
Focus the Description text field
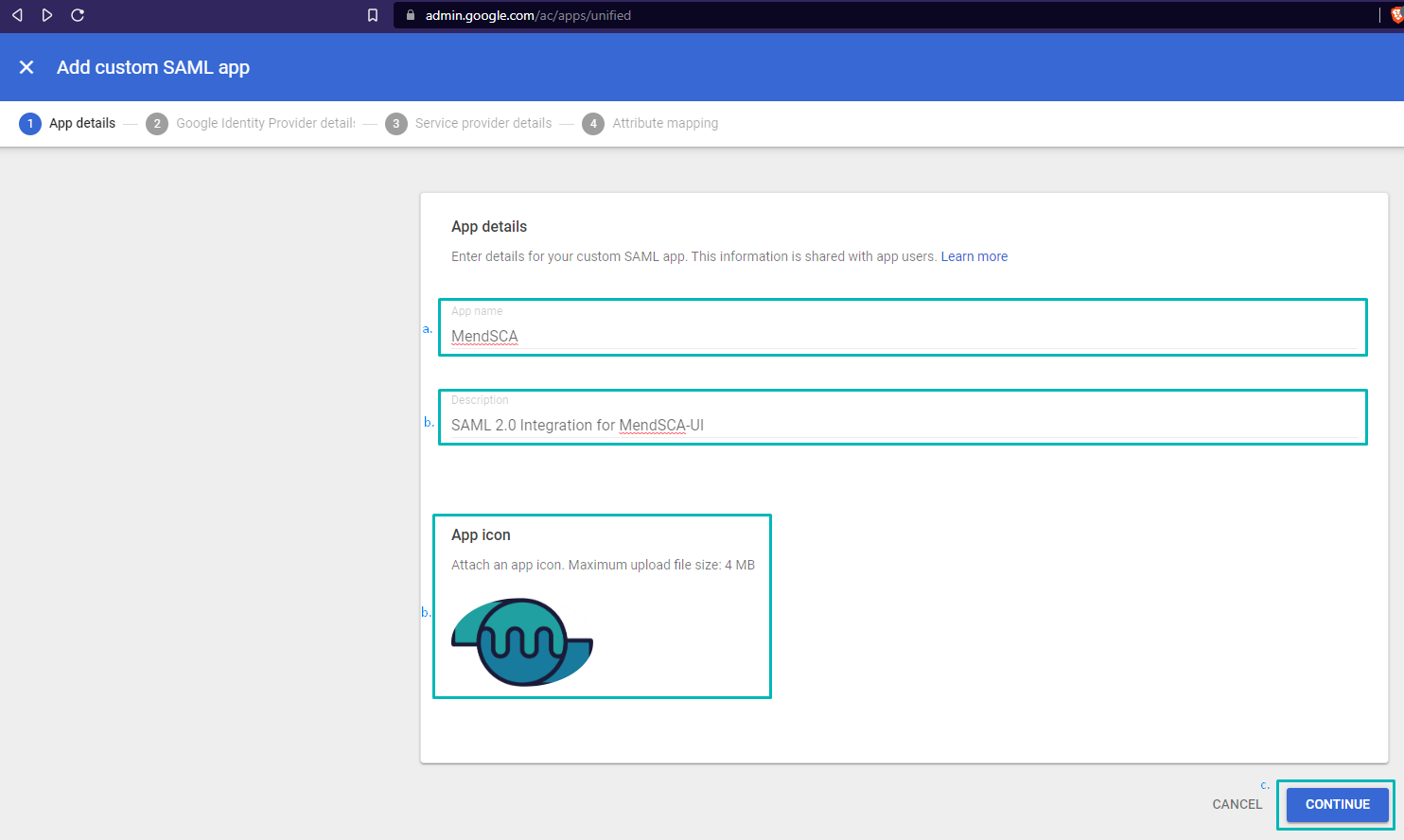tap(903, 425)
